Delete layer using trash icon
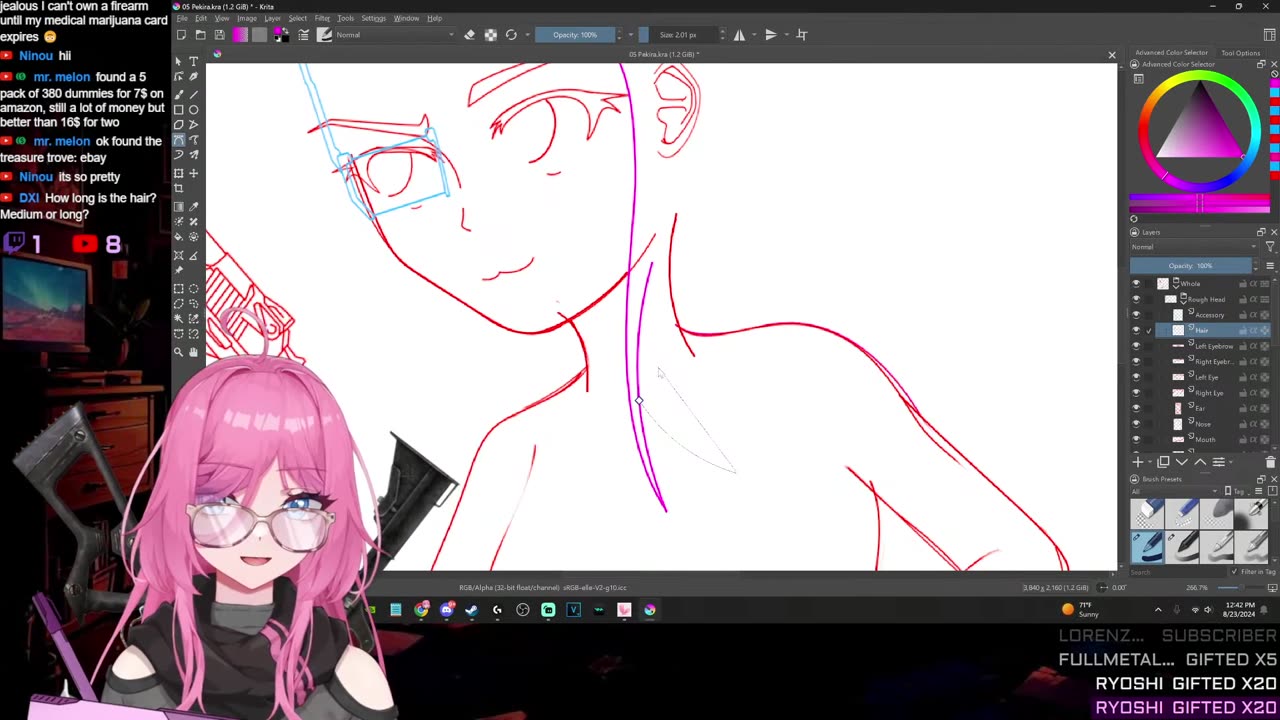The height and width of the screenshot is (720, 1280). 1270,462
